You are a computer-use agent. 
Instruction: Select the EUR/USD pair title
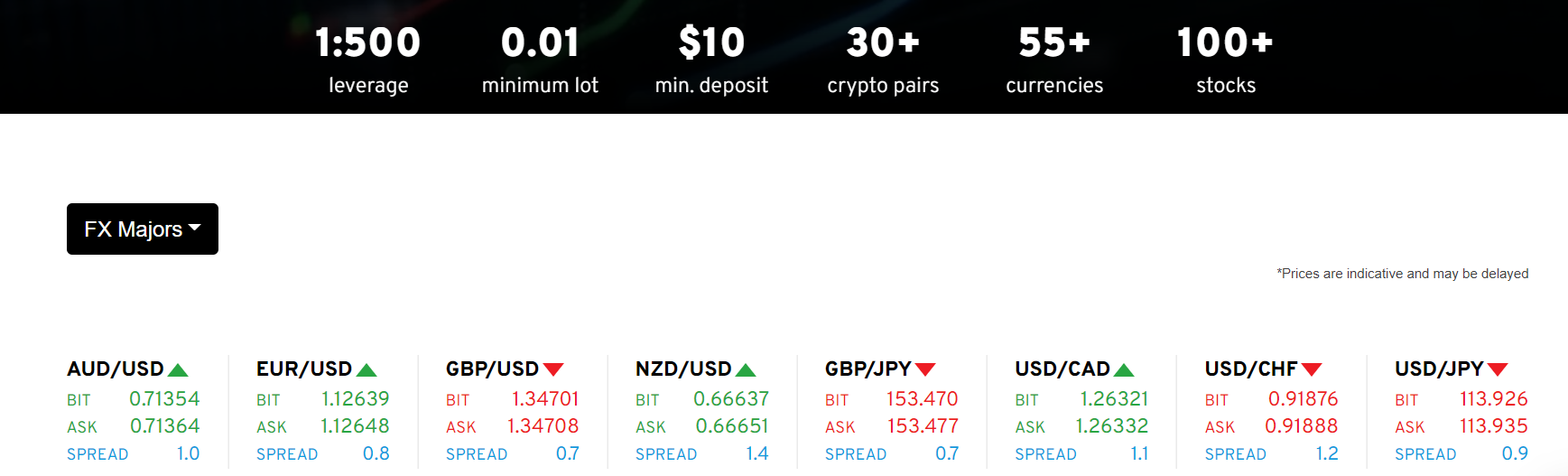tap(304, 369)
